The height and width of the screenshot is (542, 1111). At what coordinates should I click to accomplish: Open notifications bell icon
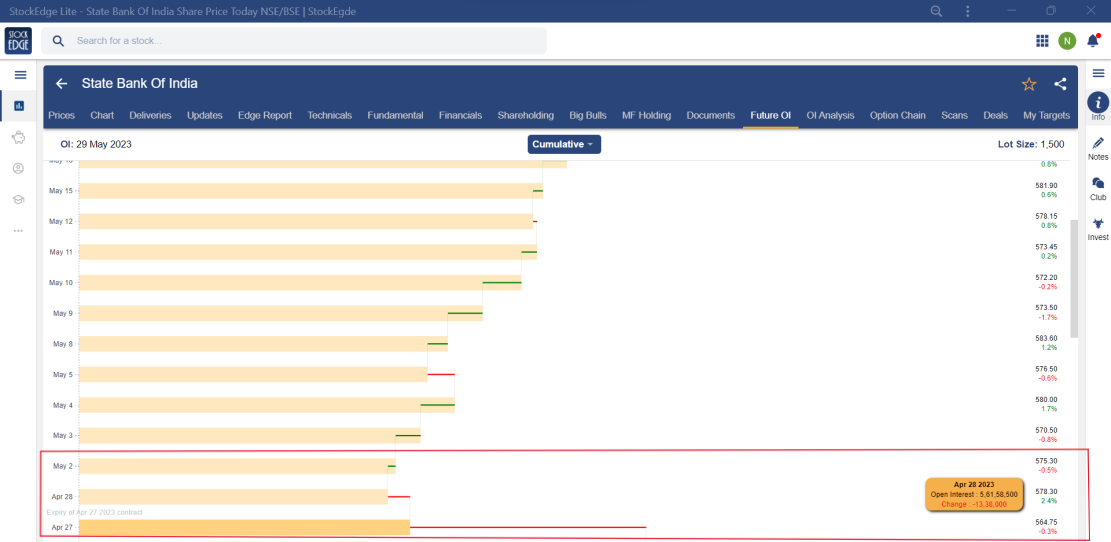1093,41
